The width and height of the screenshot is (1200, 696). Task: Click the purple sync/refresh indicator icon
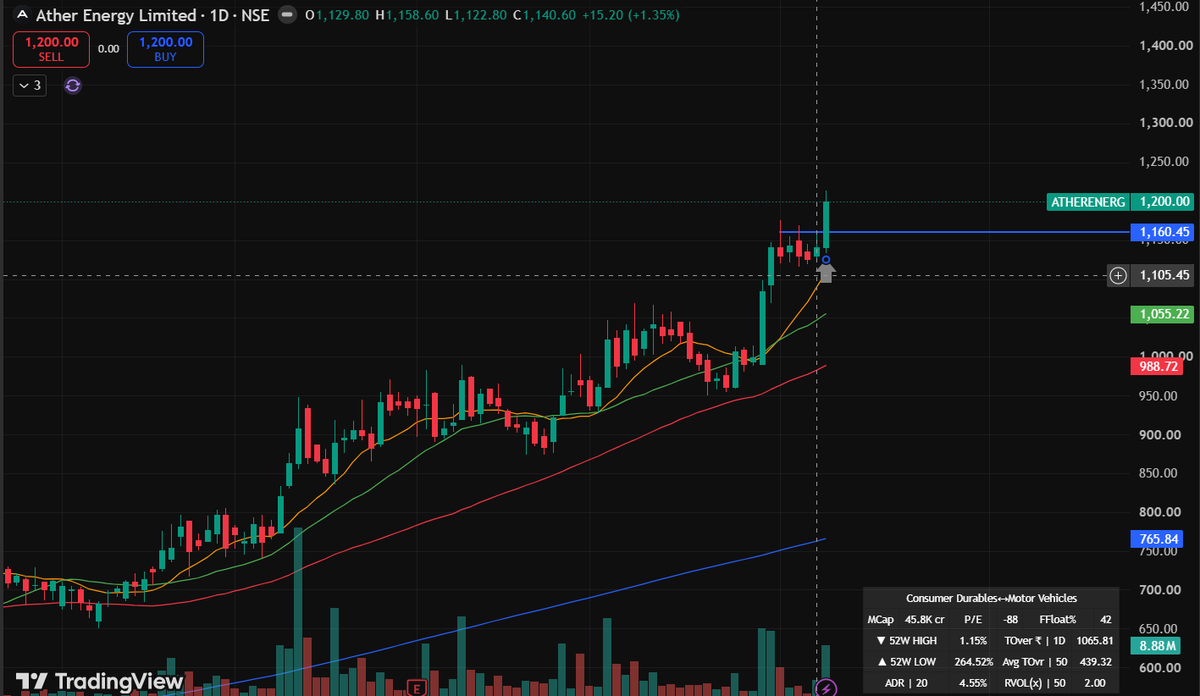[x=72, y=86]
